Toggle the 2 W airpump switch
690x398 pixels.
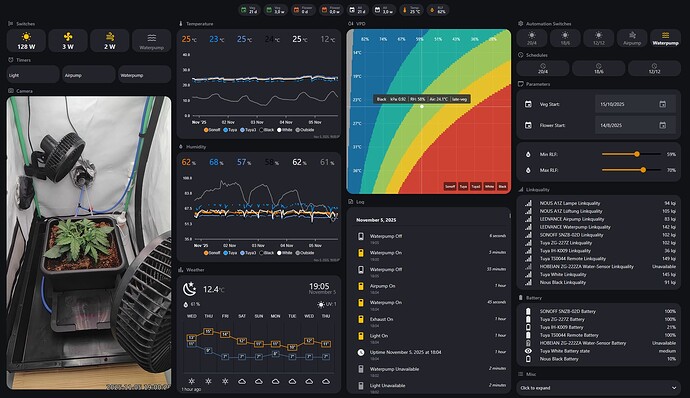coord(110,41)
